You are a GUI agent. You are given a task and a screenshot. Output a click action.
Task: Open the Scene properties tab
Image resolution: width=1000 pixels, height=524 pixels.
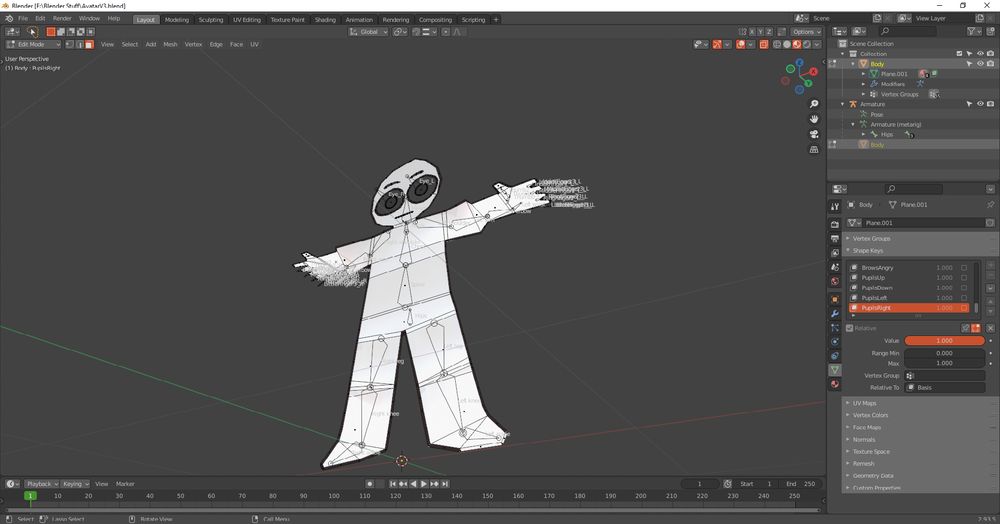coord(835,267)
